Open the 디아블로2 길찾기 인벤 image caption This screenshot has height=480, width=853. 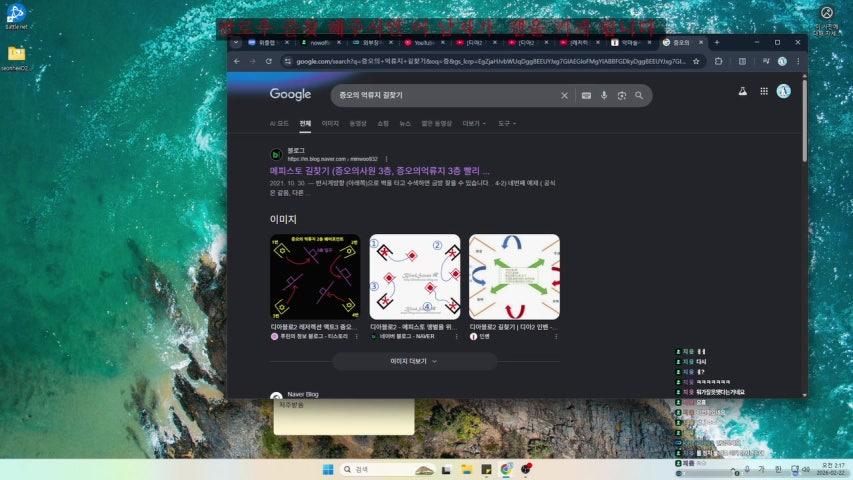pyautogui.click(x=512, y=327)
